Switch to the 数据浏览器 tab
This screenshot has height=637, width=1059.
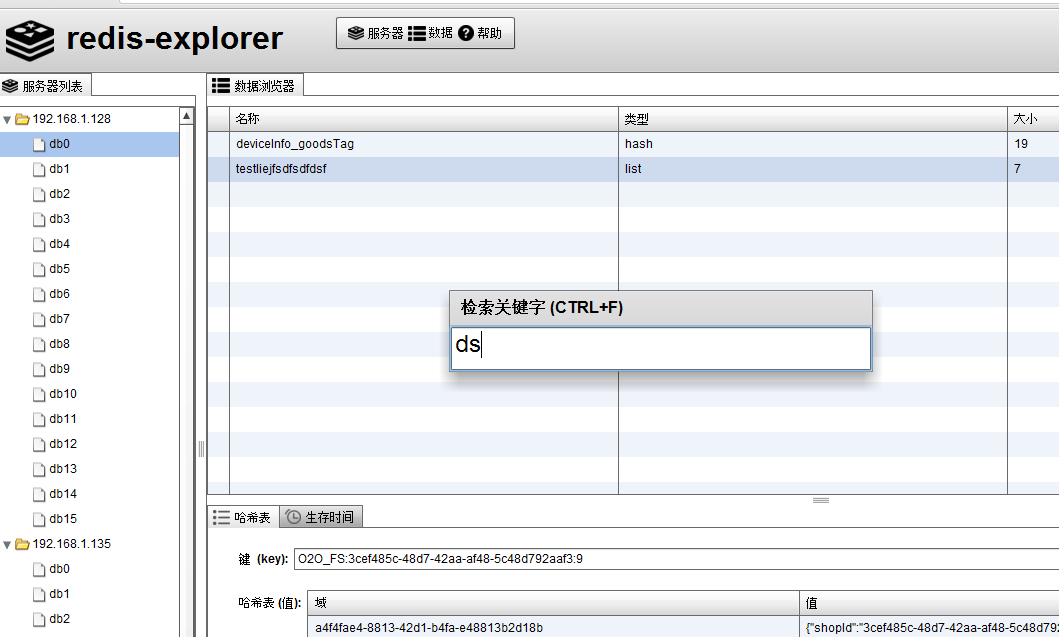click(x=255, y=86)
